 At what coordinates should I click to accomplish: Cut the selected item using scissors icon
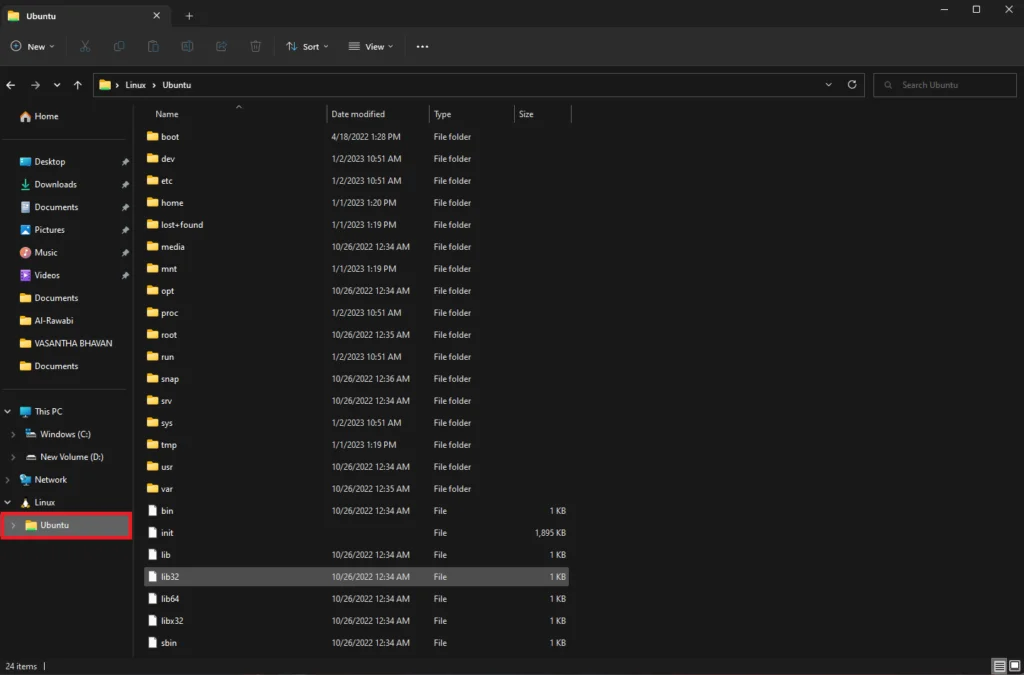coord(85,46)
